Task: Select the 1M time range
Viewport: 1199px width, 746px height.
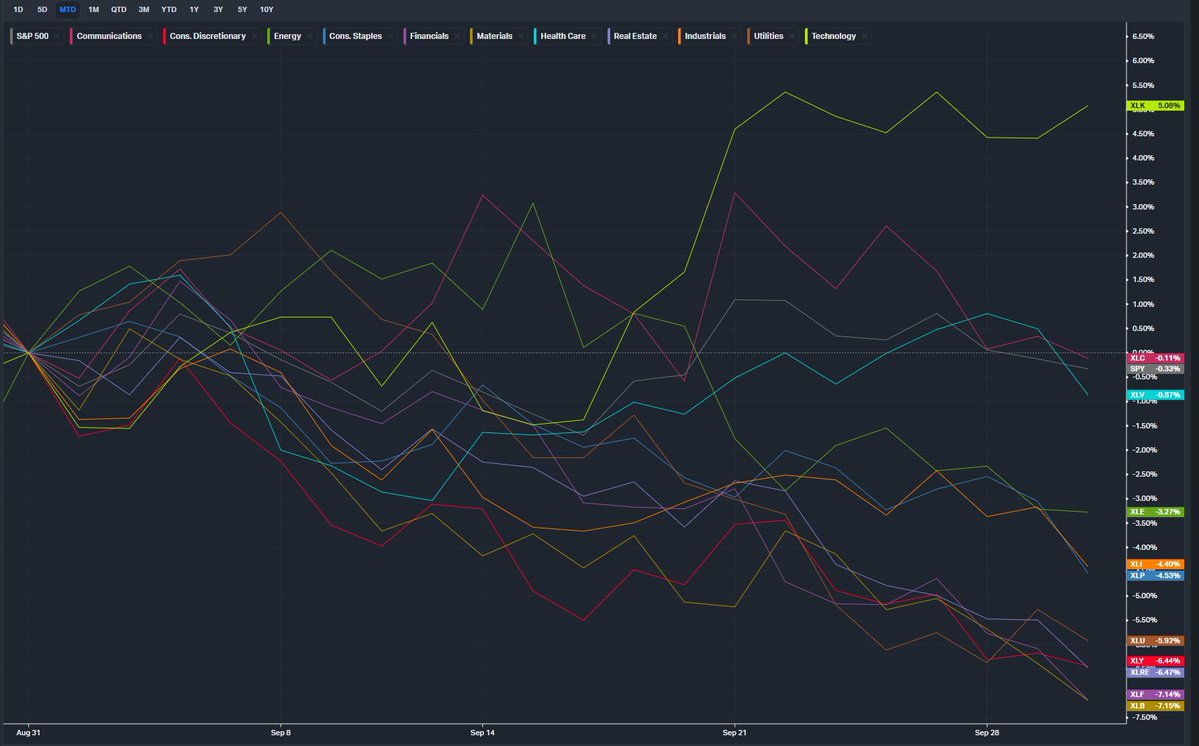Action: pos(93,10)
